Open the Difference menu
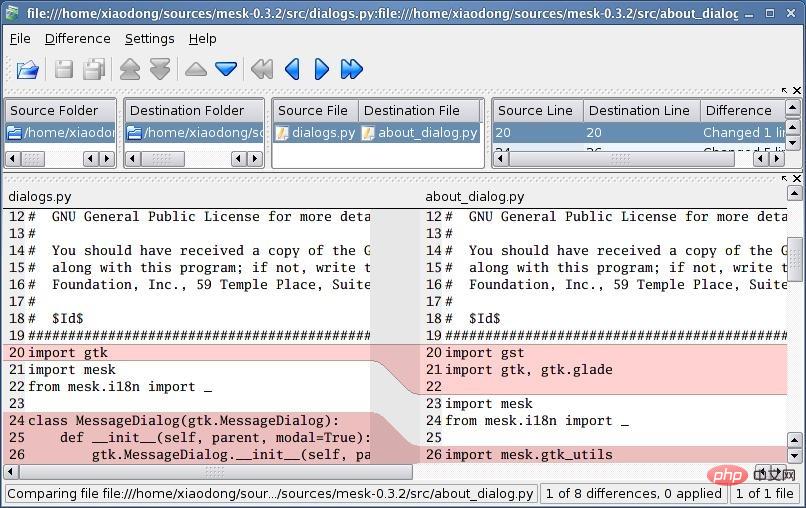Viewport: 806px width, 508px height. pyautogui.click(x=78, y=39)
